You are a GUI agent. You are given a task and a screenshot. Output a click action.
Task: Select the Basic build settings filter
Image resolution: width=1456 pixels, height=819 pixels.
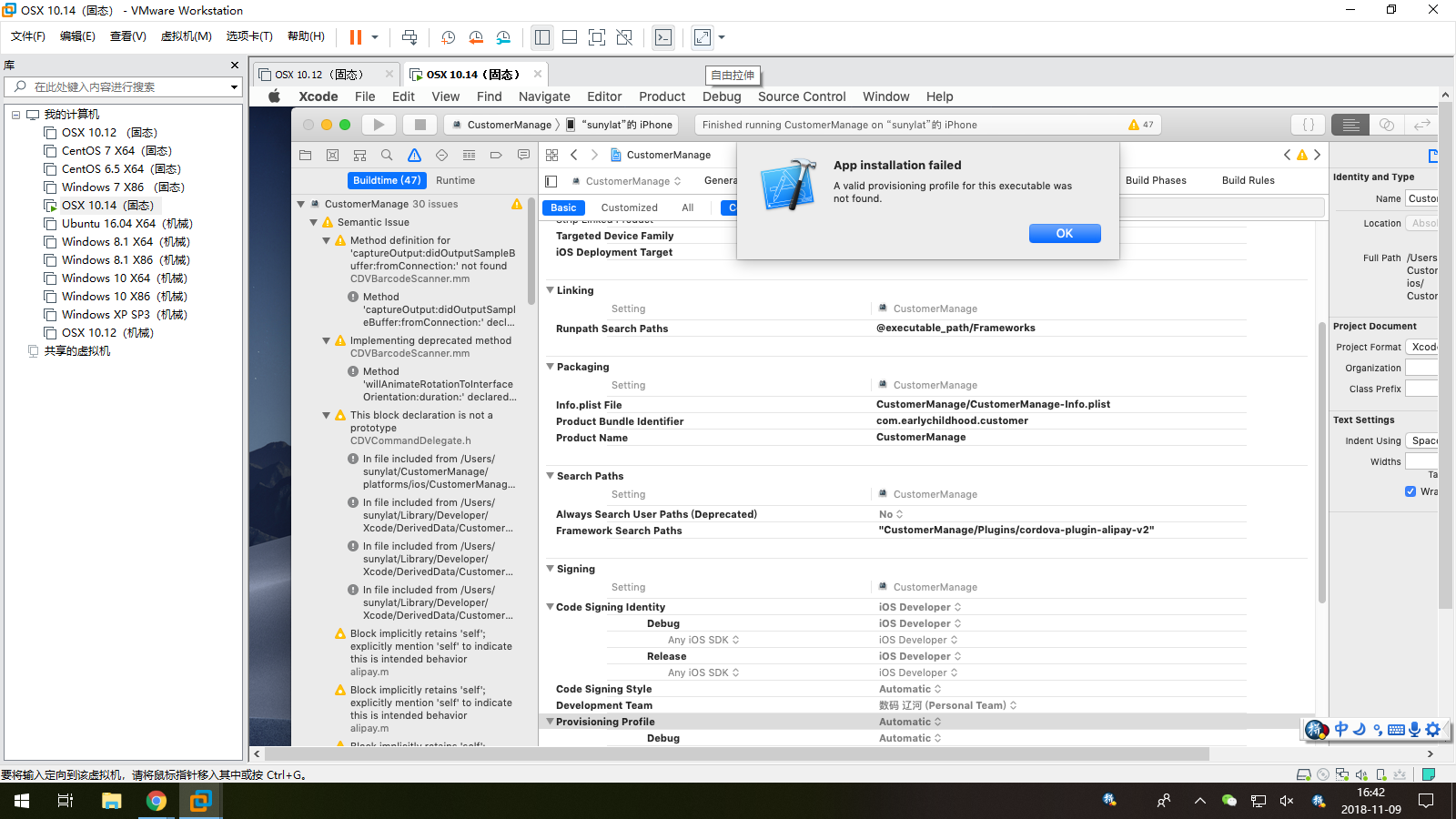pos(563,207)
